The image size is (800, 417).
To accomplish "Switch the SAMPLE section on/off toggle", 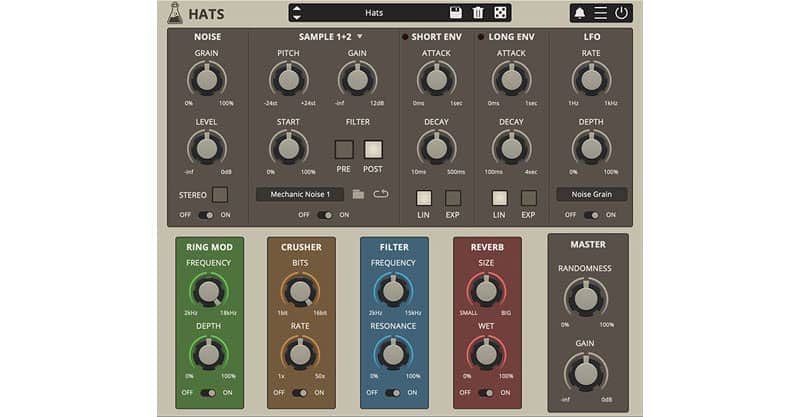I will click(324, 215).
